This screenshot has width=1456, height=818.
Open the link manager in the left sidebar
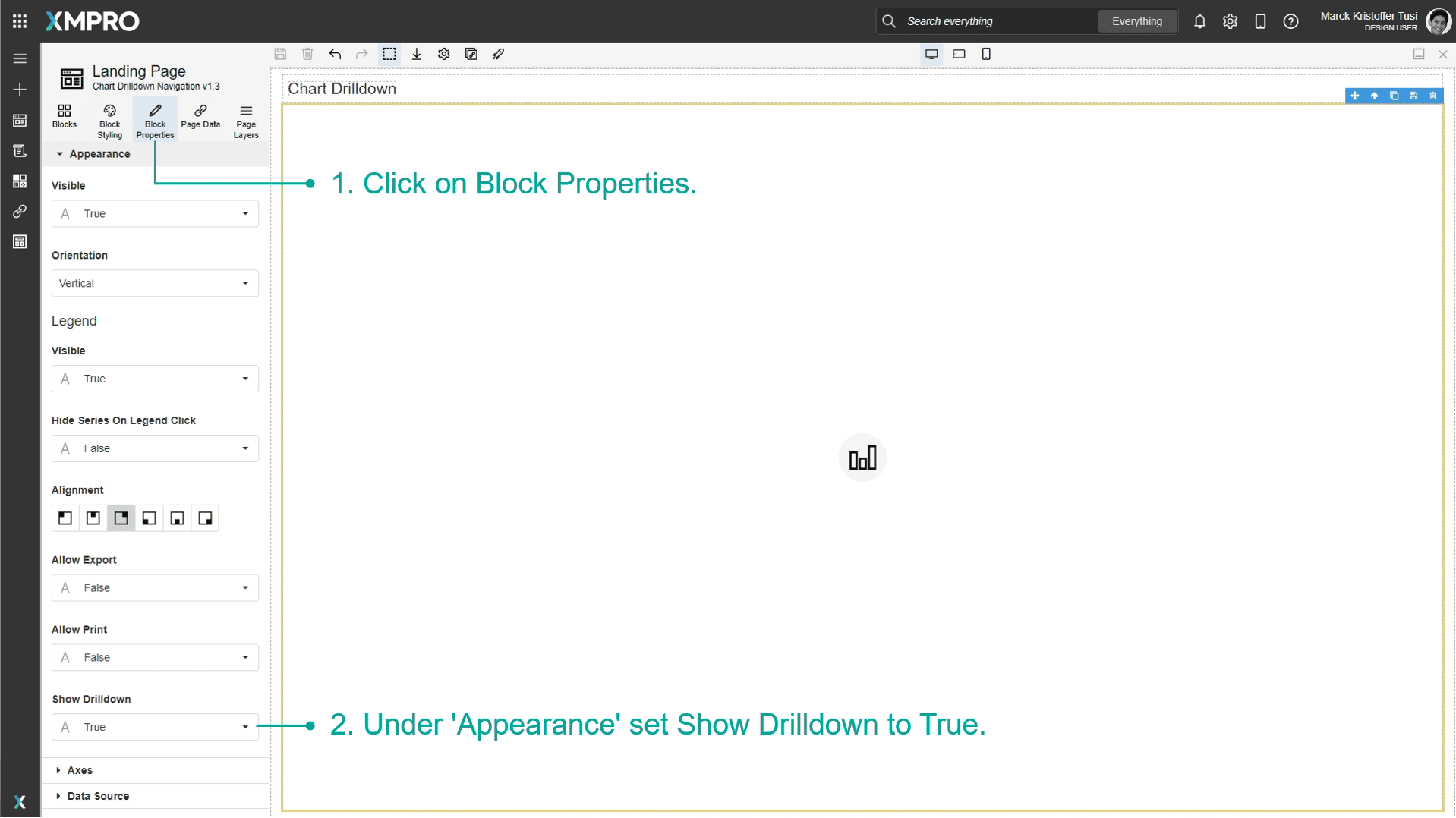point(19,211)
